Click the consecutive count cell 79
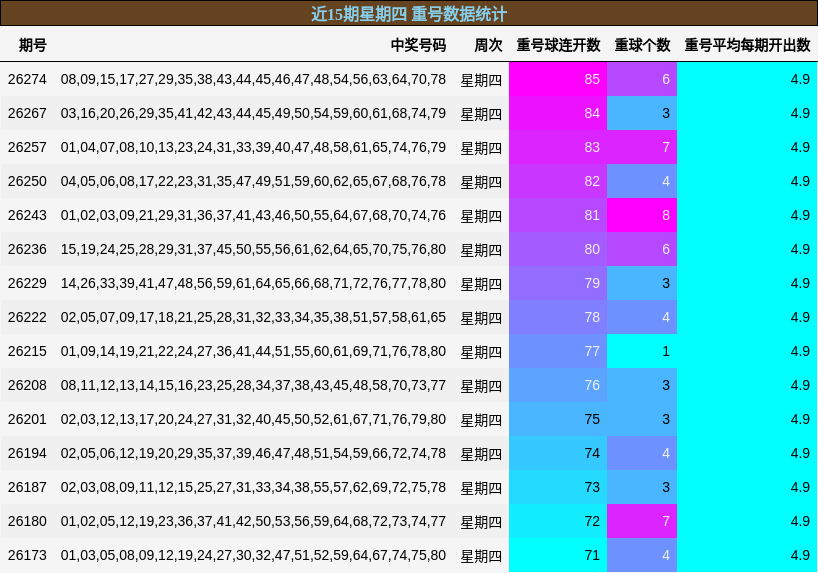The image size is (818, 573). (x=558, y=283)
